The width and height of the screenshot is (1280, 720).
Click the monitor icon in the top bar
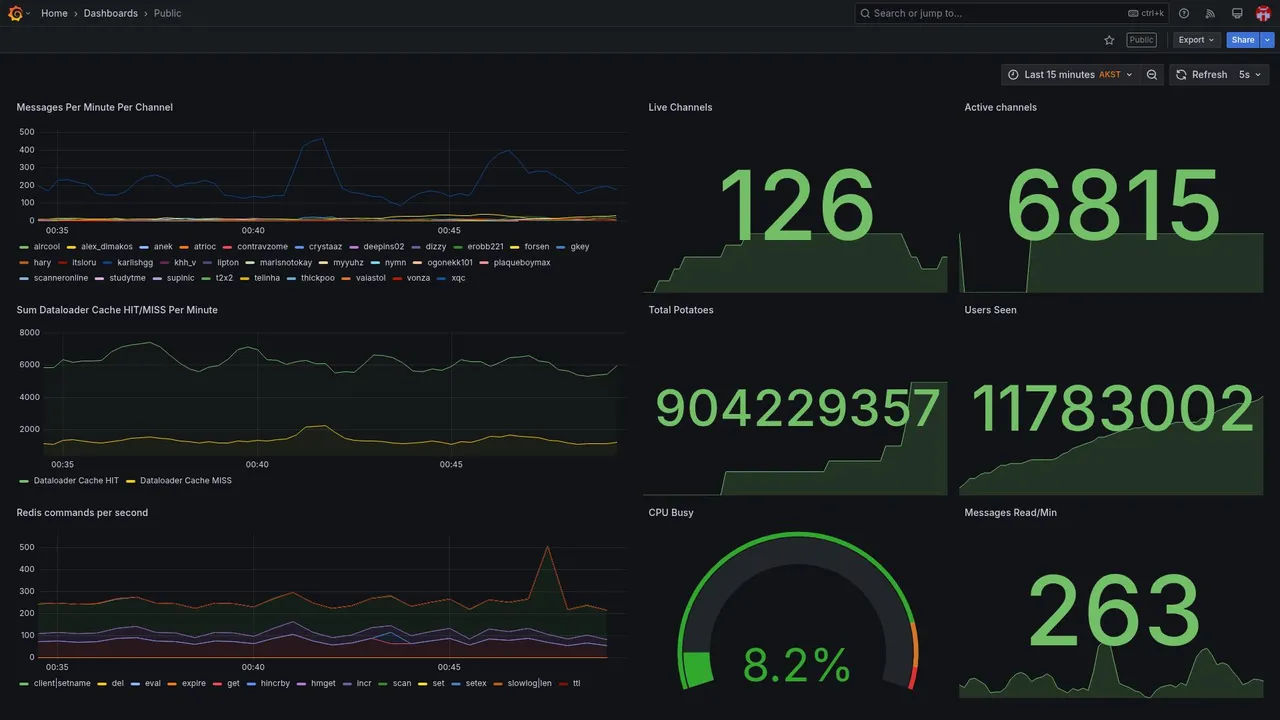[x=1237, y=13]
